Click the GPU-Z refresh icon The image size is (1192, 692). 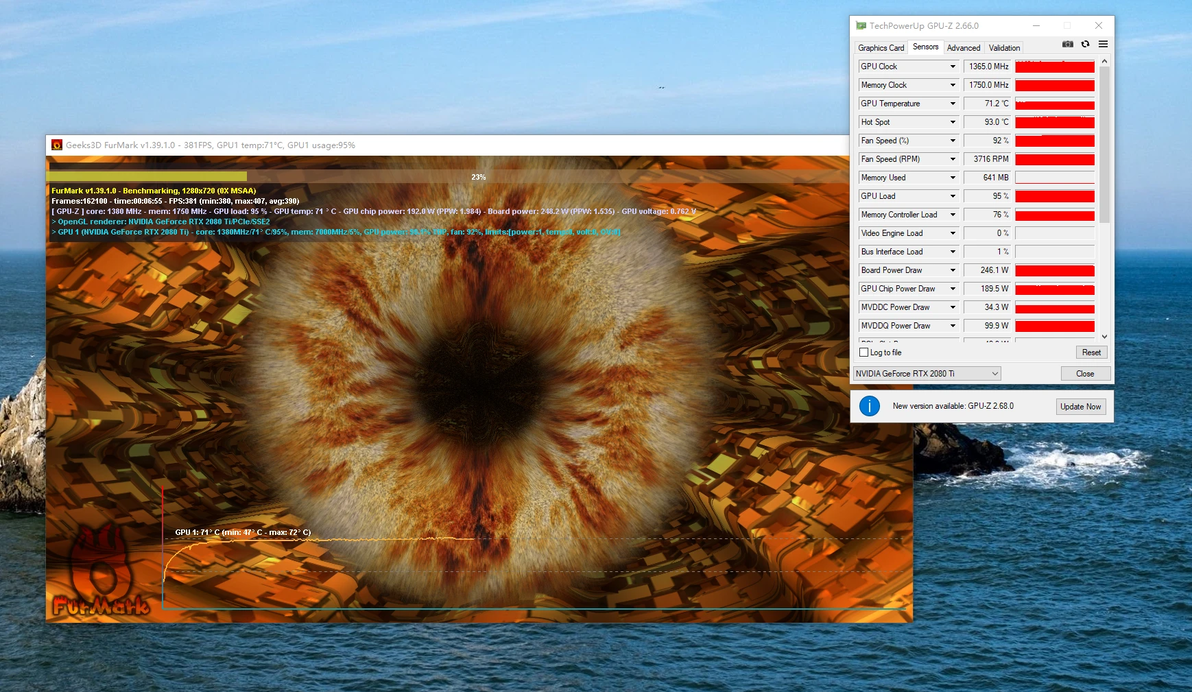coord(1086,44)
